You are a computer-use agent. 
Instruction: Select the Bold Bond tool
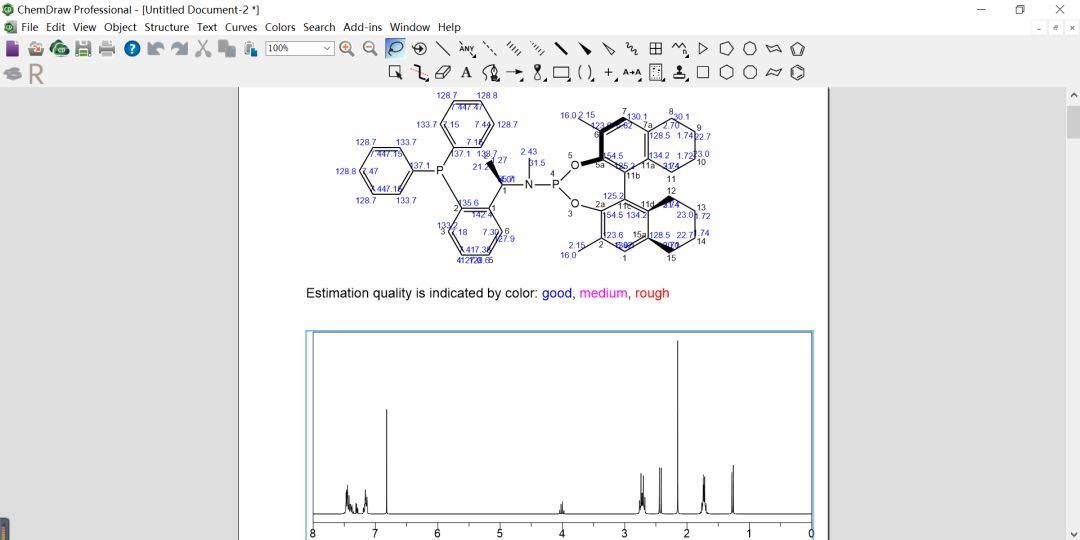[561, 49]
